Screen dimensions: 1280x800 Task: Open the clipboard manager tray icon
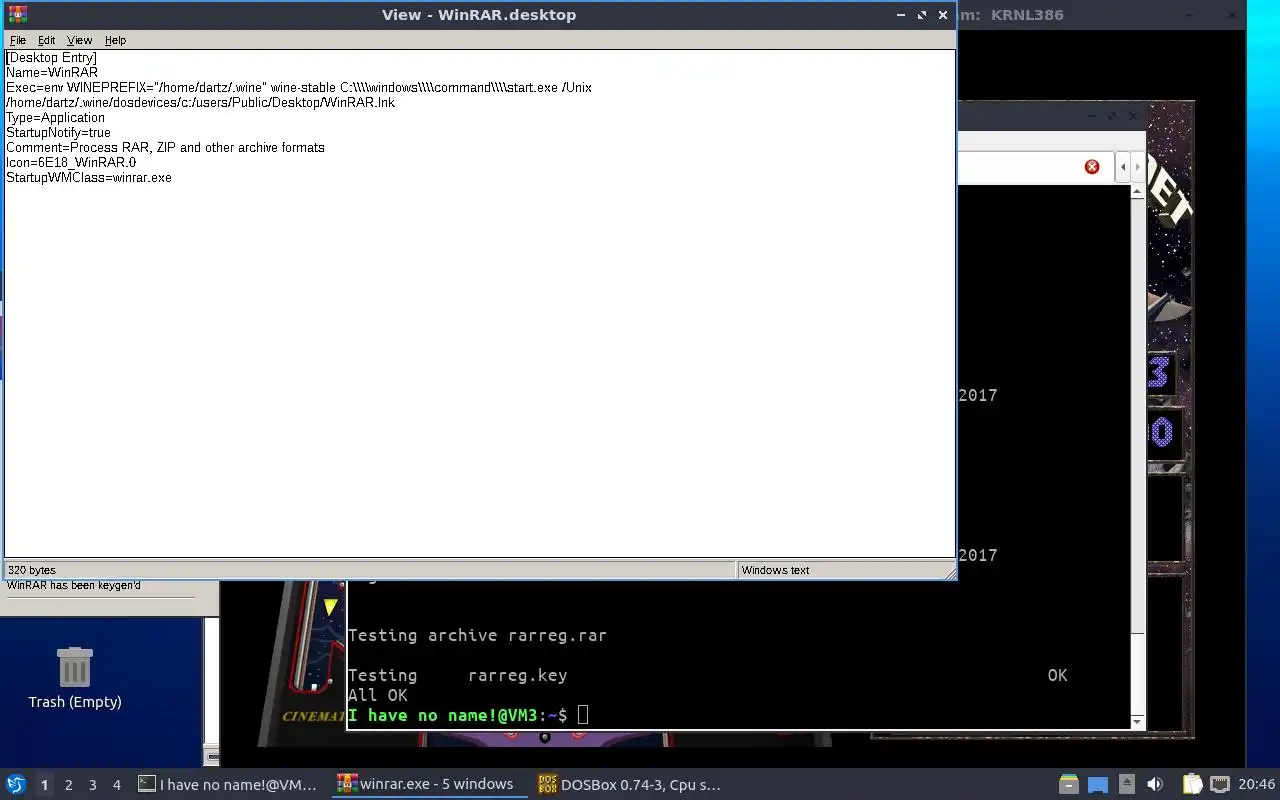1192,785
